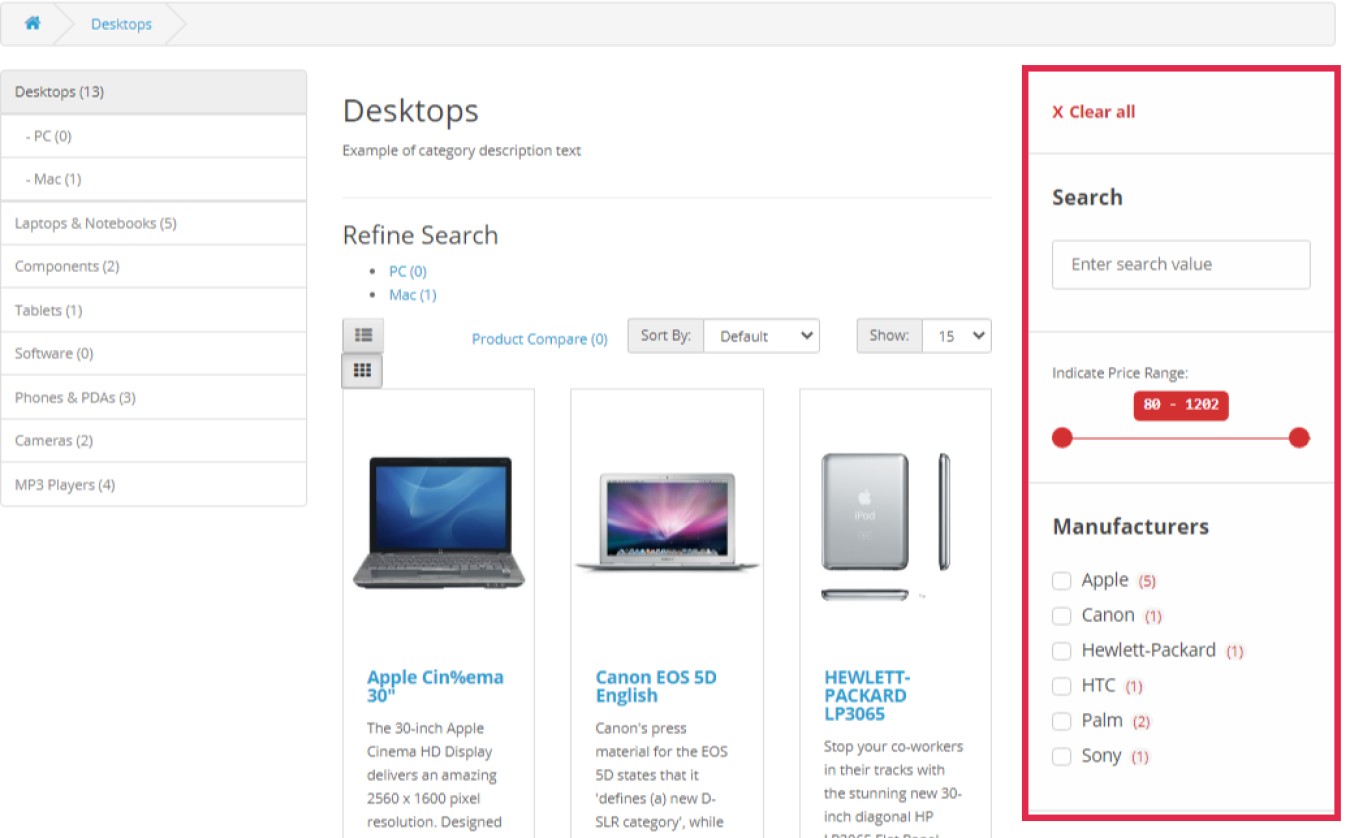
Task: Open the Show items count dropdown
Action: coord(956,336)
